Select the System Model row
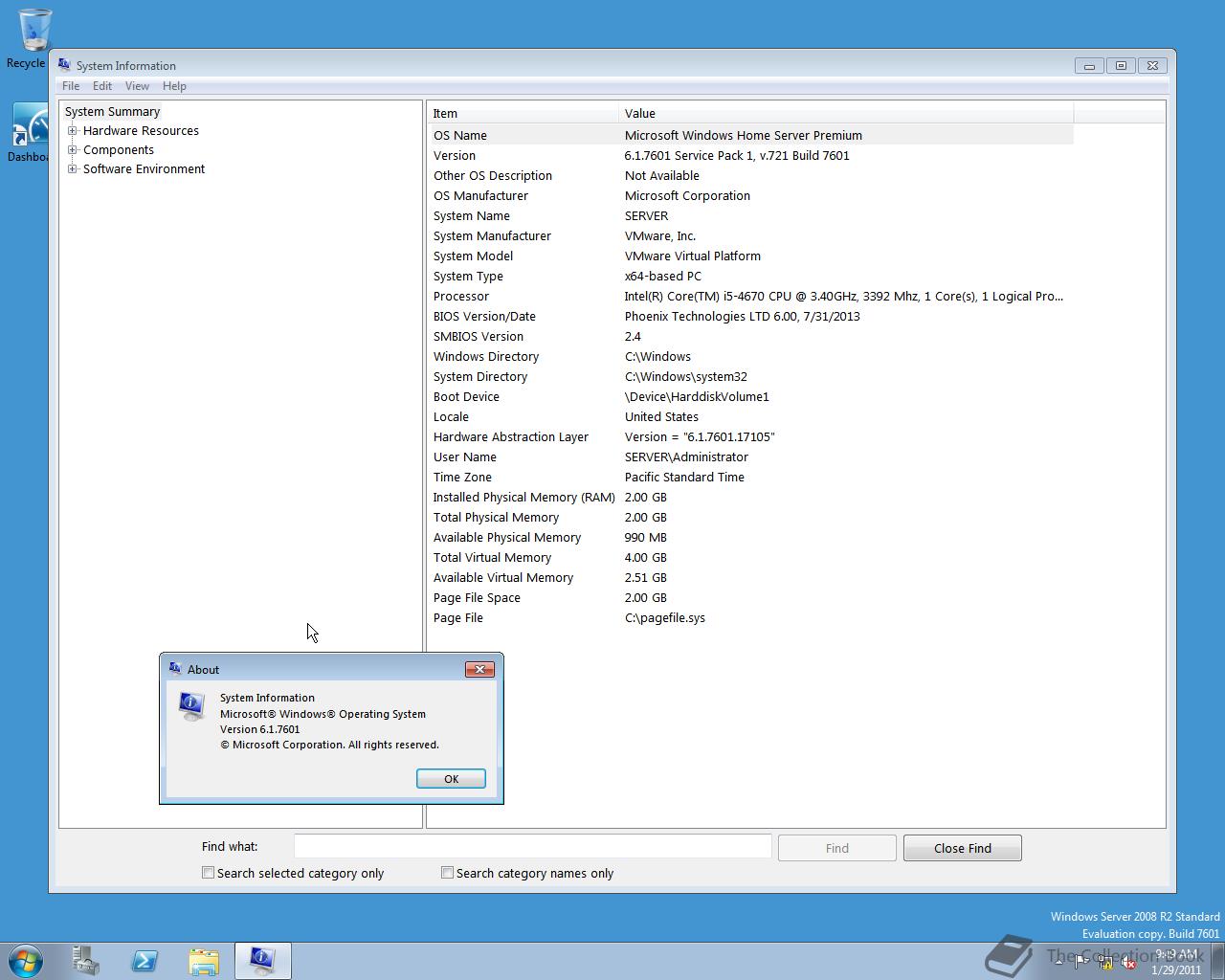Viewport: 1225px width, 980px height. coord(750,256)
